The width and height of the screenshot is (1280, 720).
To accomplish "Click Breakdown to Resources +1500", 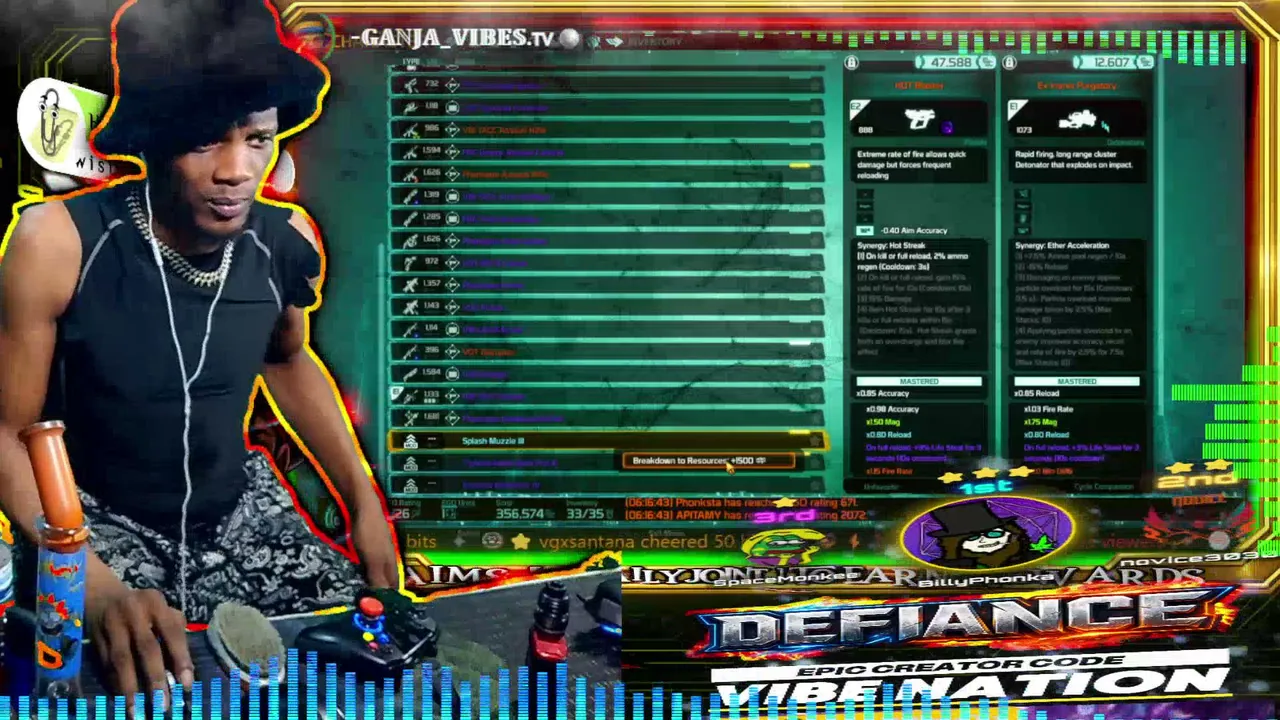I will (x=708, y=461).
